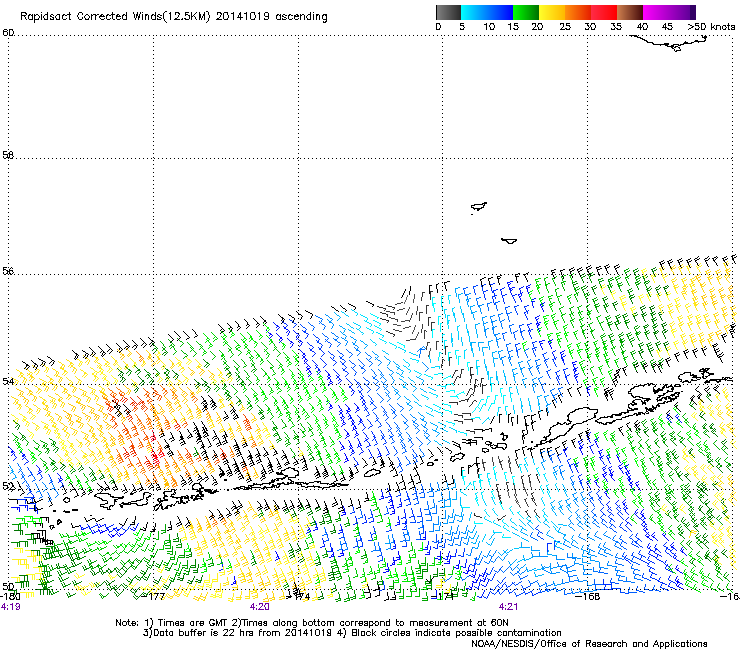Click the latitude label 58
Screen dimensions: 740x650
pos(8,154)
